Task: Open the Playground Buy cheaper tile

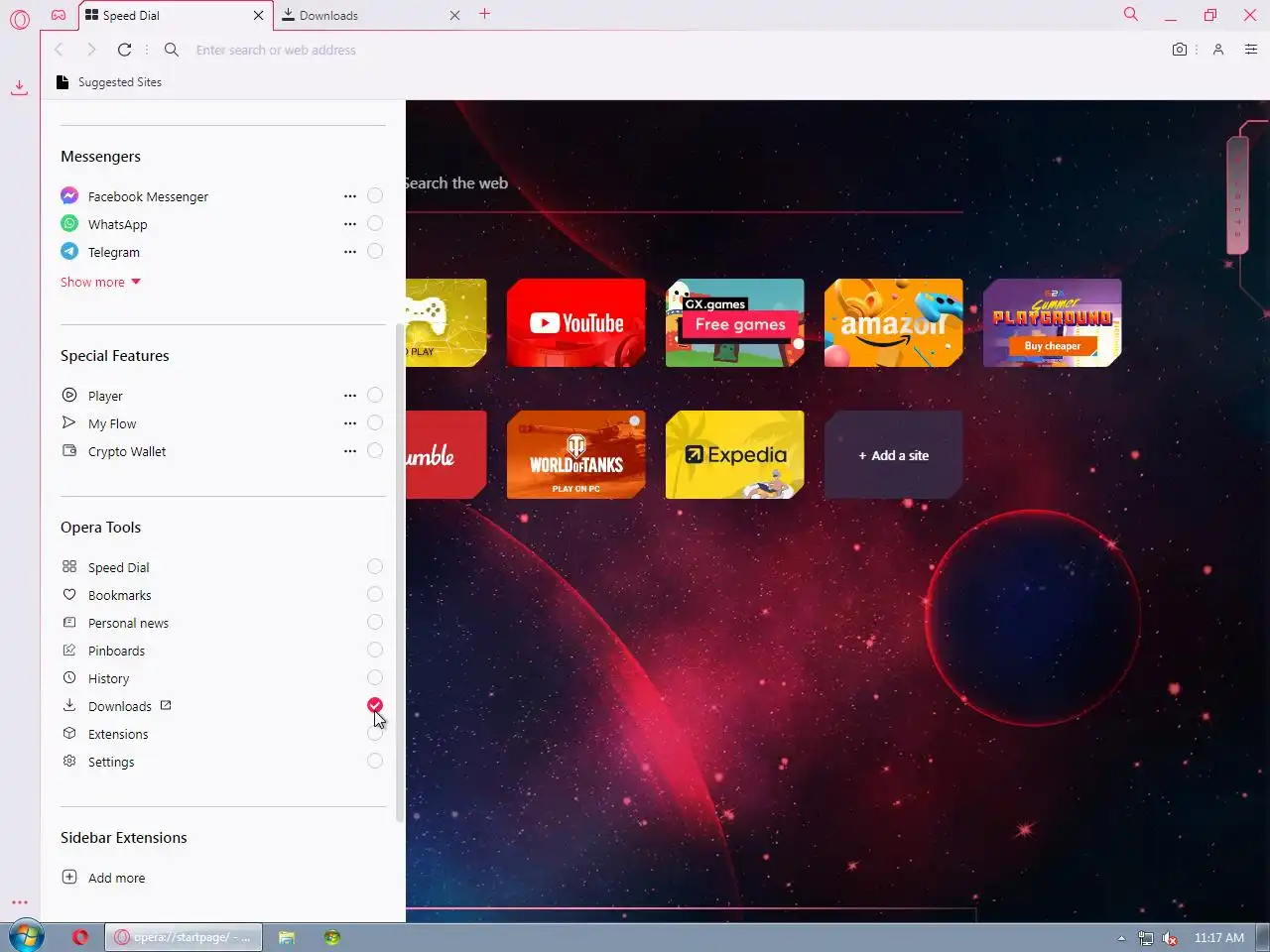Action: pyautogui.click(x=1052, y=323)
